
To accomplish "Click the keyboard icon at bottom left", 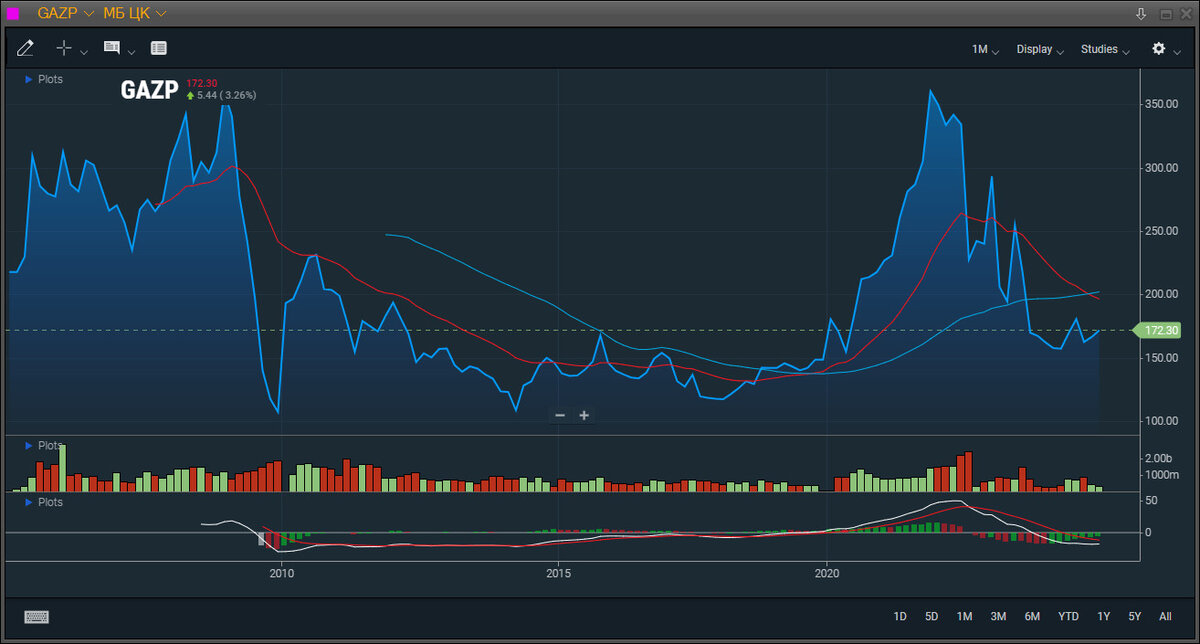I will coord(36,617).
